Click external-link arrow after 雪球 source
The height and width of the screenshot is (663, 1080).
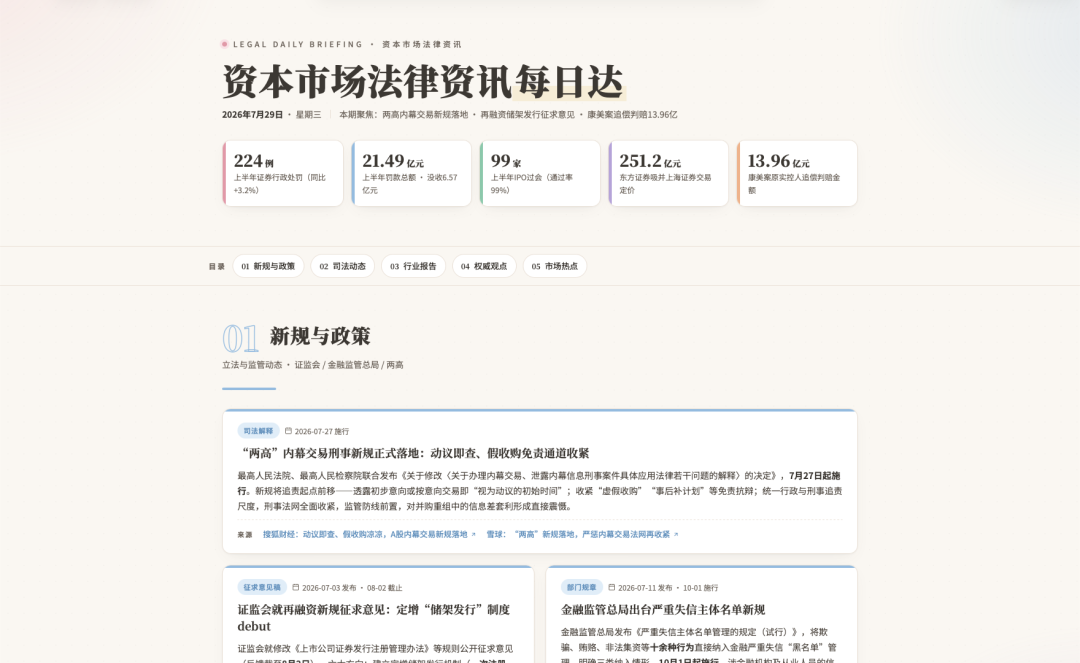pyautogui.click(x=676, y=534)
